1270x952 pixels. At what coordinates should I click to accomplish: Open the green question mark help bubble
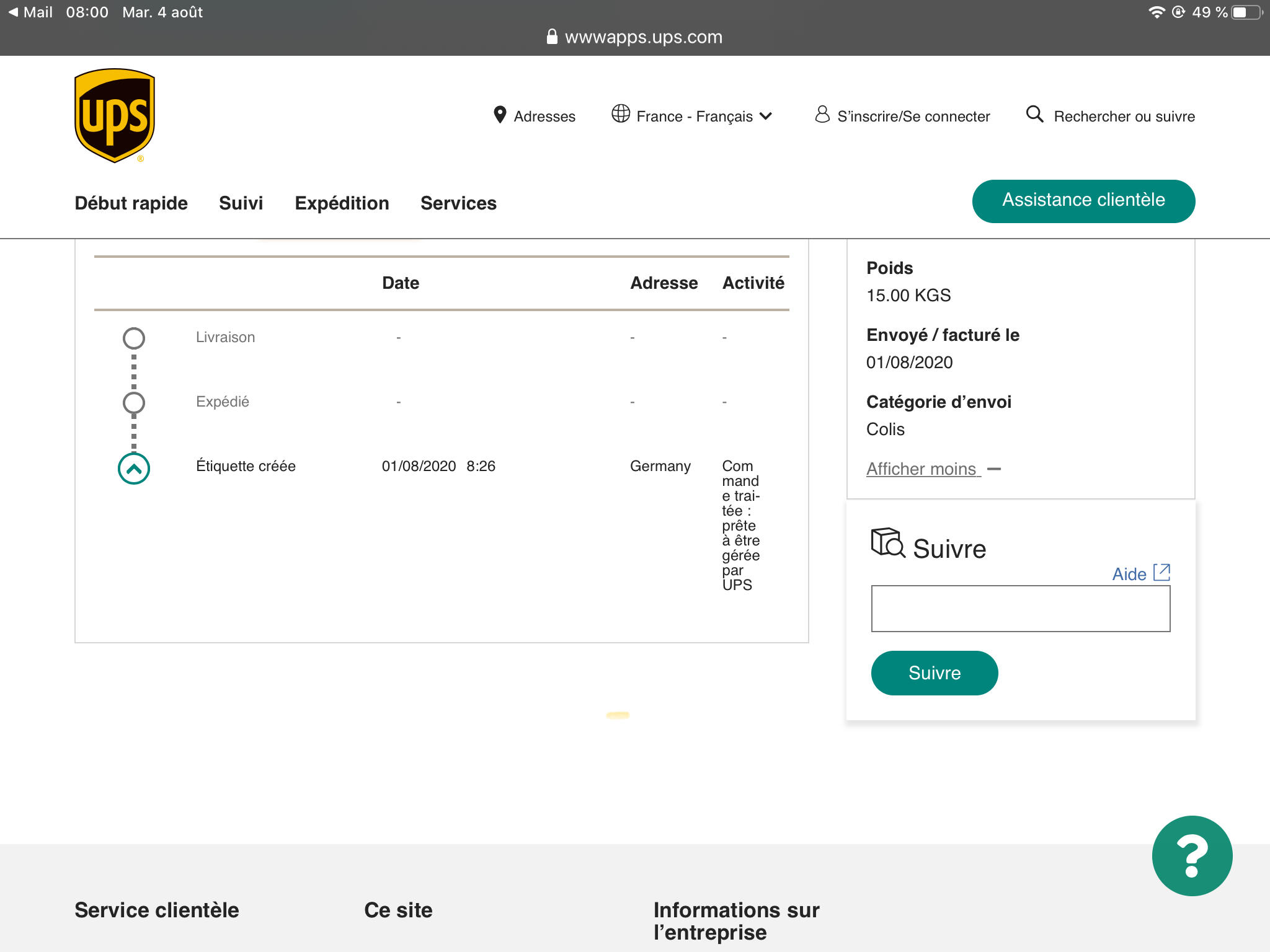[1192, 855]
